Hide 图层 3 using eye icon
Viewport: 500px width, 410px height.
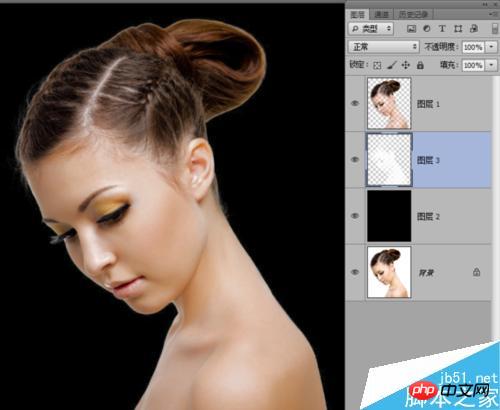355,160
